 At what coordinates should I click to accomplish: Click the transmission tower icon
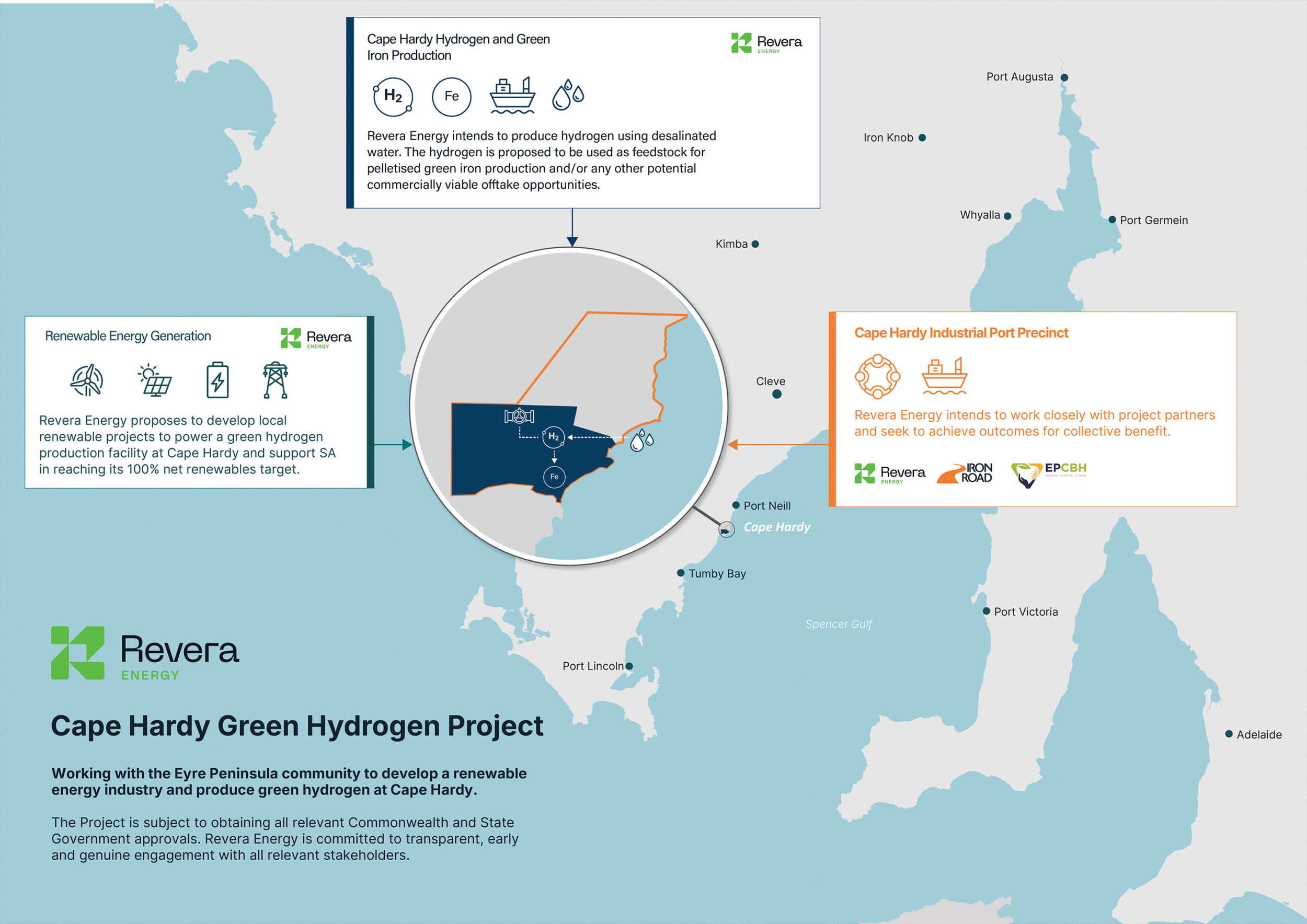pos(276,379)
